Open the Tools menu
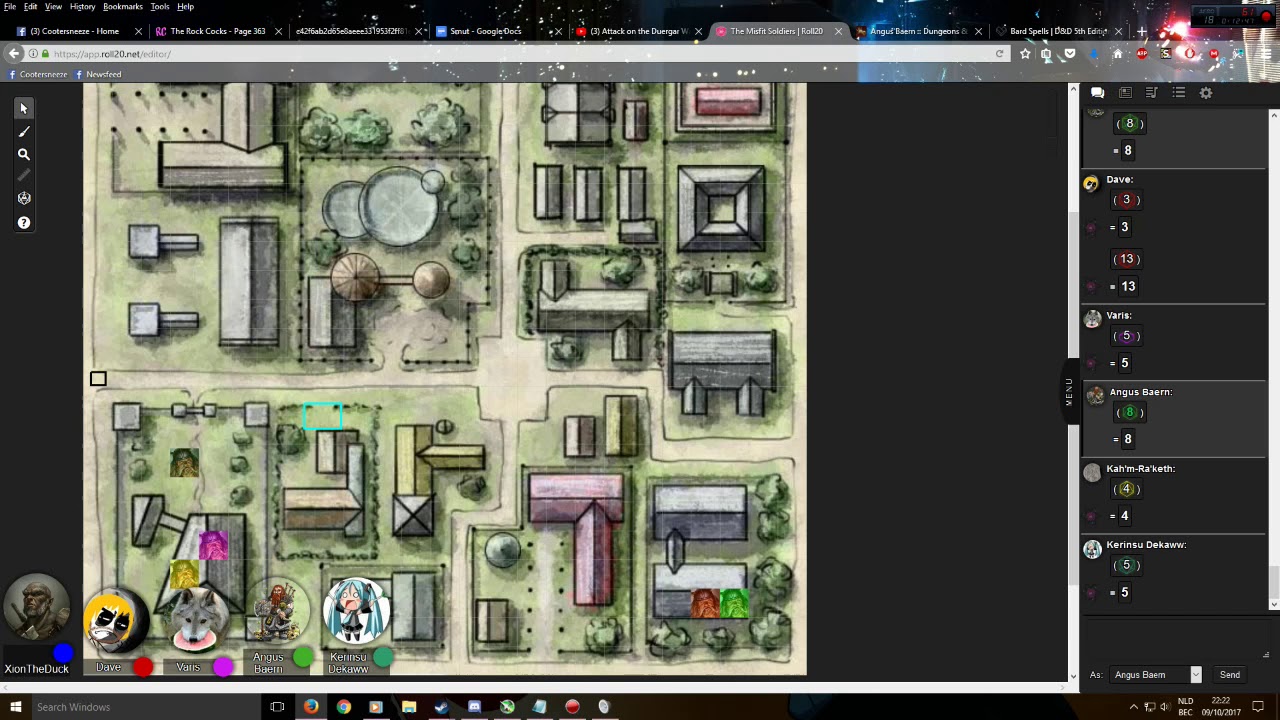Screen dimensions: 1280x720 (160, 7)
